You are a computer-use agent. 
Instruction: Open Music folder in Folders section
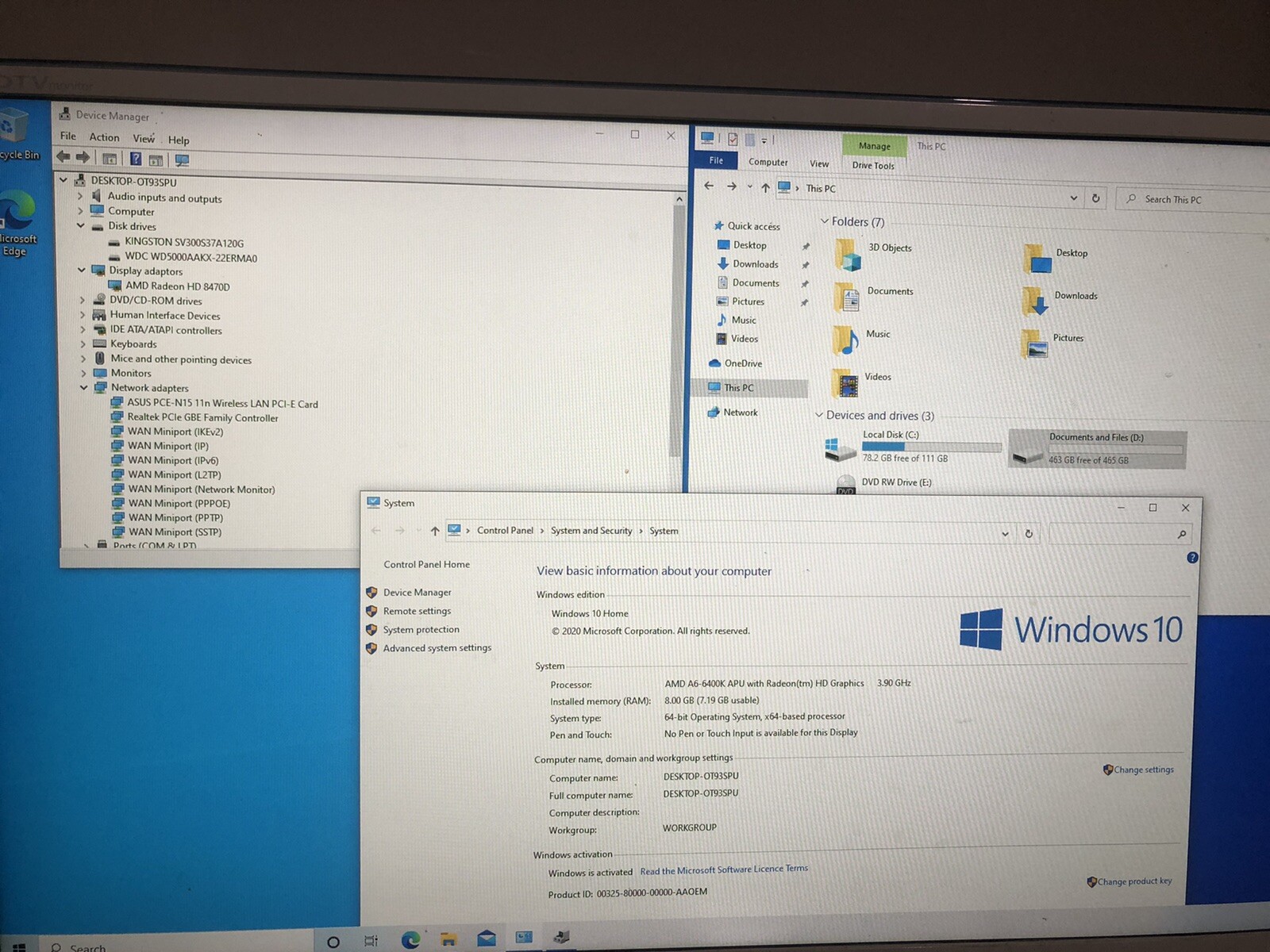click(x=862, y=340)
